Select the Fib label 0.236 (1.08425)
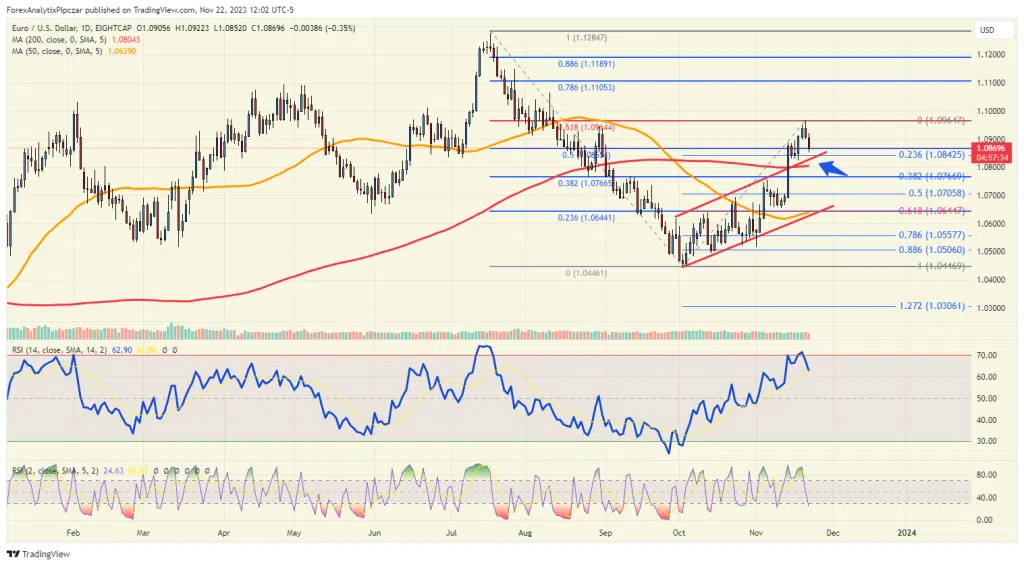The width and height of the screenshot is (1024, 566). 931,155
